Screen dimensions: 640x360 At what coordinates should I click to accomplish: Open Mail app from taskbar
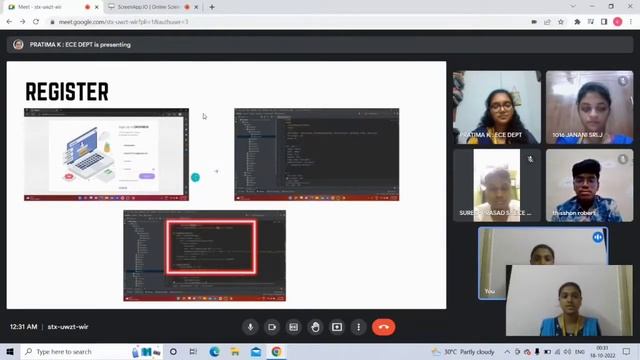click(256, 352)
